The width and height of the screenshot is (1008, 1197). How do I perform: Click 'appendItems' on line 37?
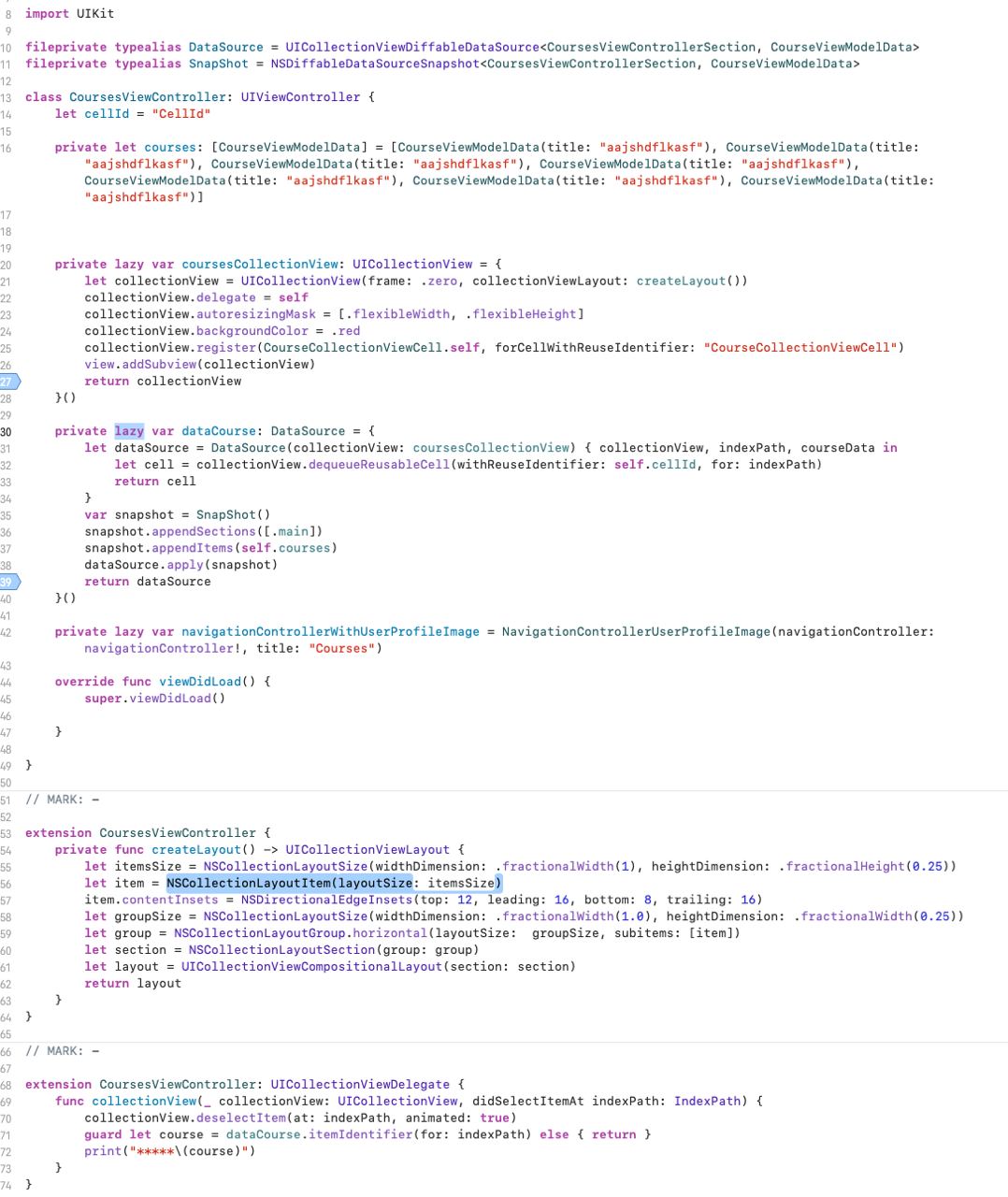pyautogui.click(x=193, y=549)
